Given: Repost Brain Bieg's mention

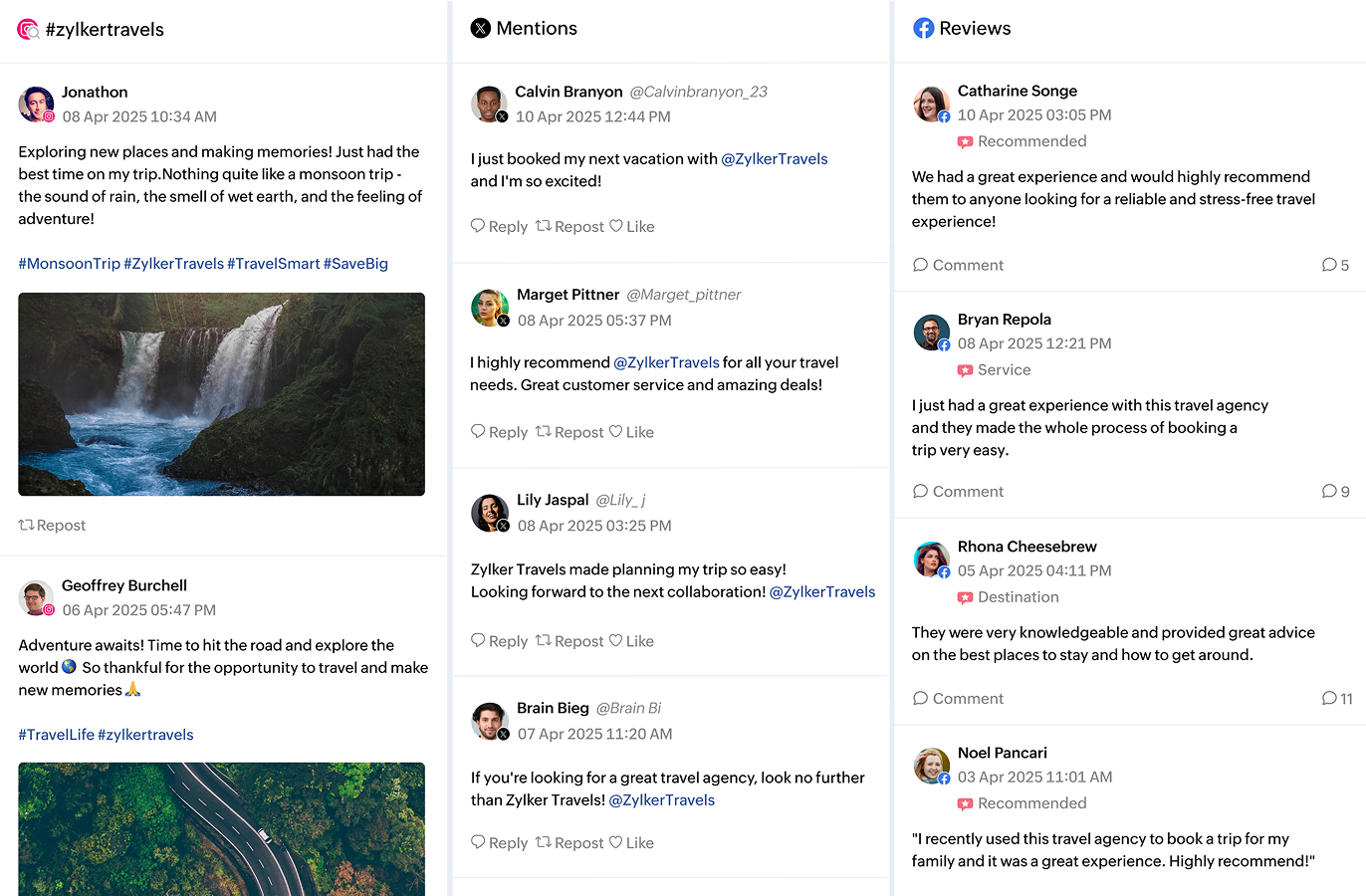Looking at the screenshot, I should click(x=570, y=843).
